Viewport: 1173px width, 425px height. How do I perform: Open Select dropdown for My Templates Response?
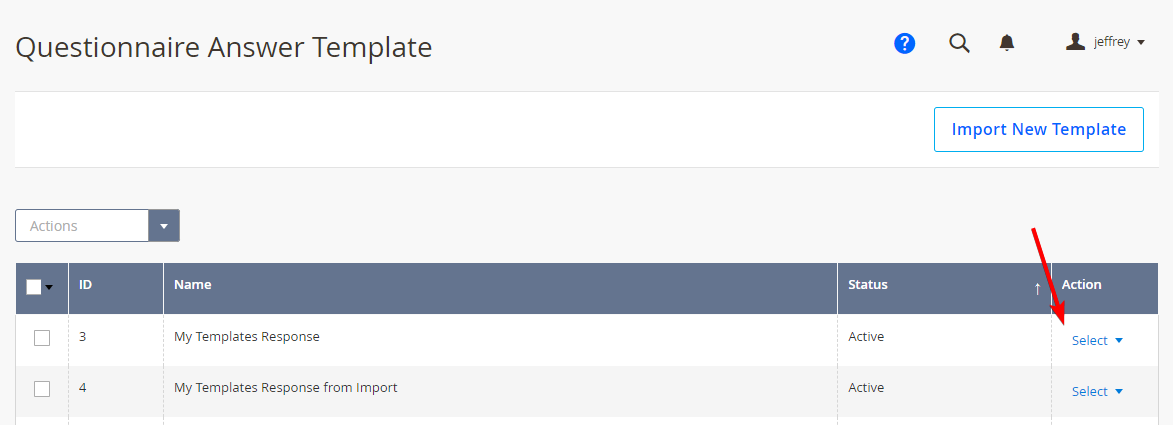tap(1097, 340)
